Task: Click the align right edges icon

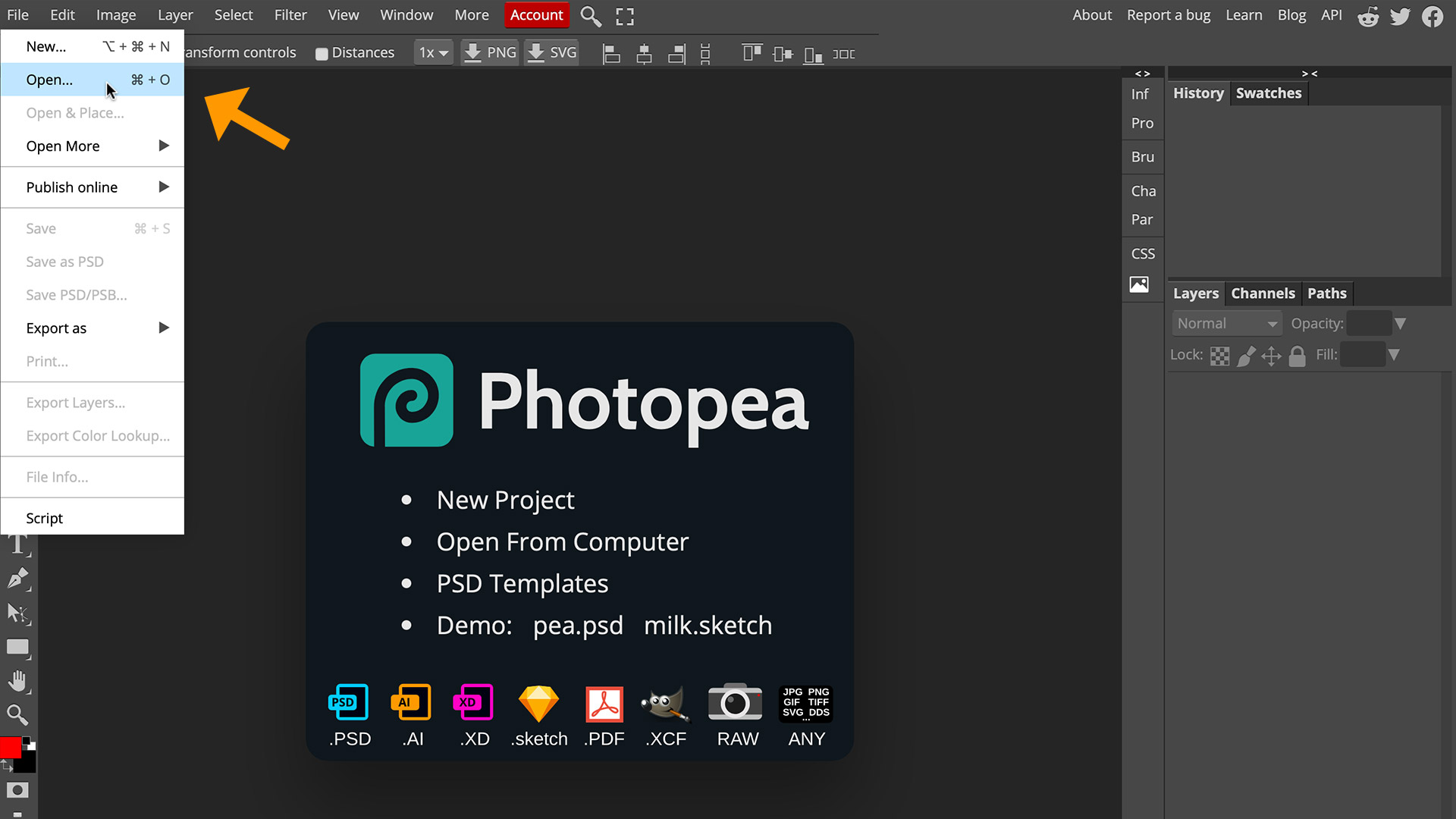Action: (676, 54)
